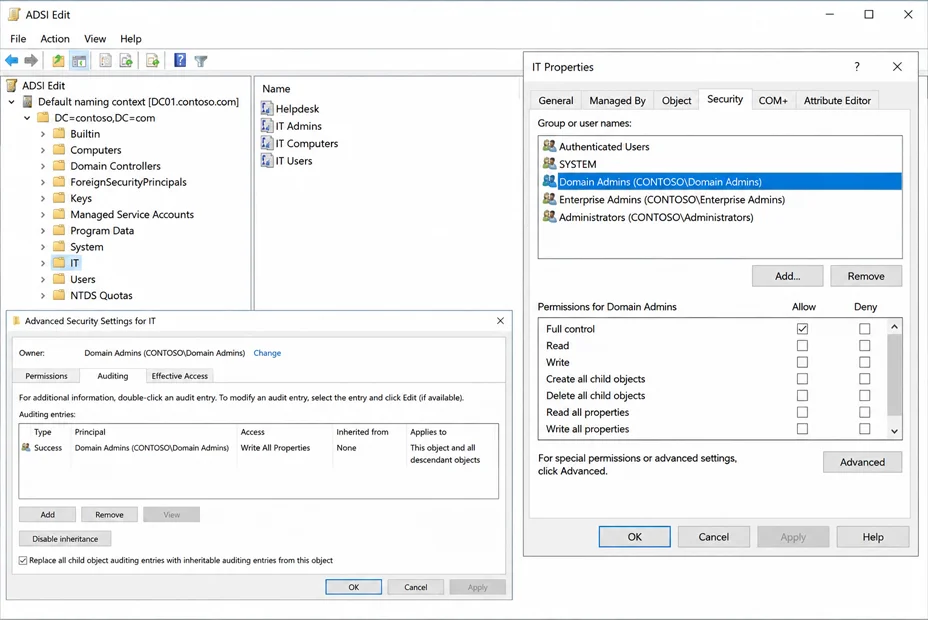
Task: Expand the Computers tree node
Action: (x=43, y=150)
